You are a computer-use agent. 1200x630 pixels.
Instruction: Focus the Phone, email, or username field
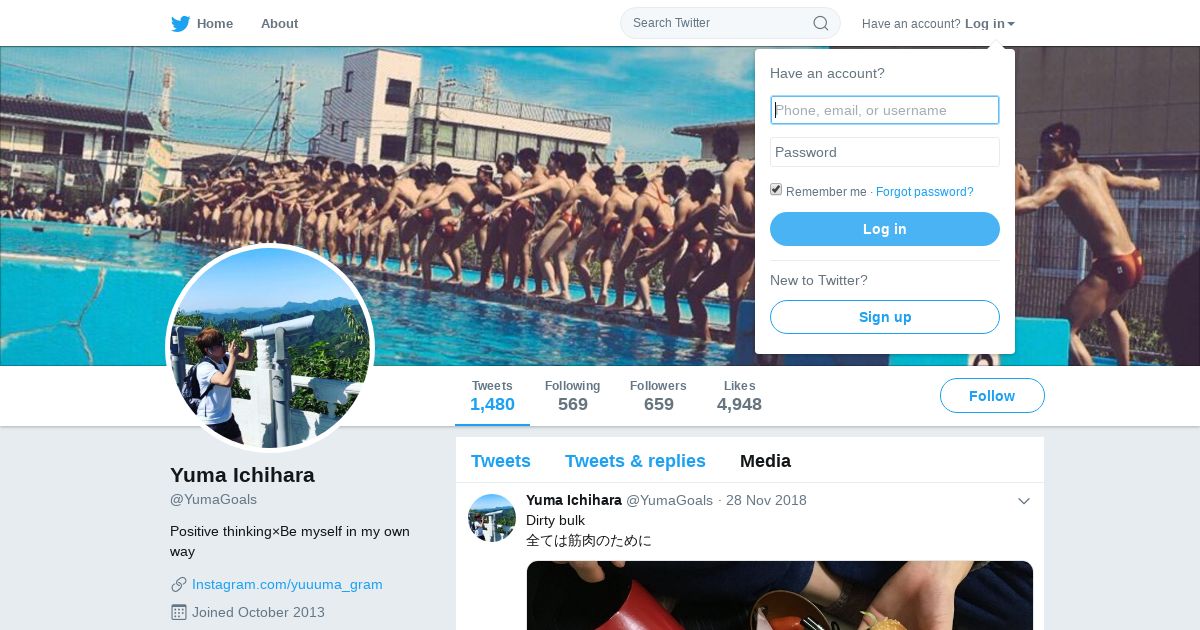coord(885,110)
